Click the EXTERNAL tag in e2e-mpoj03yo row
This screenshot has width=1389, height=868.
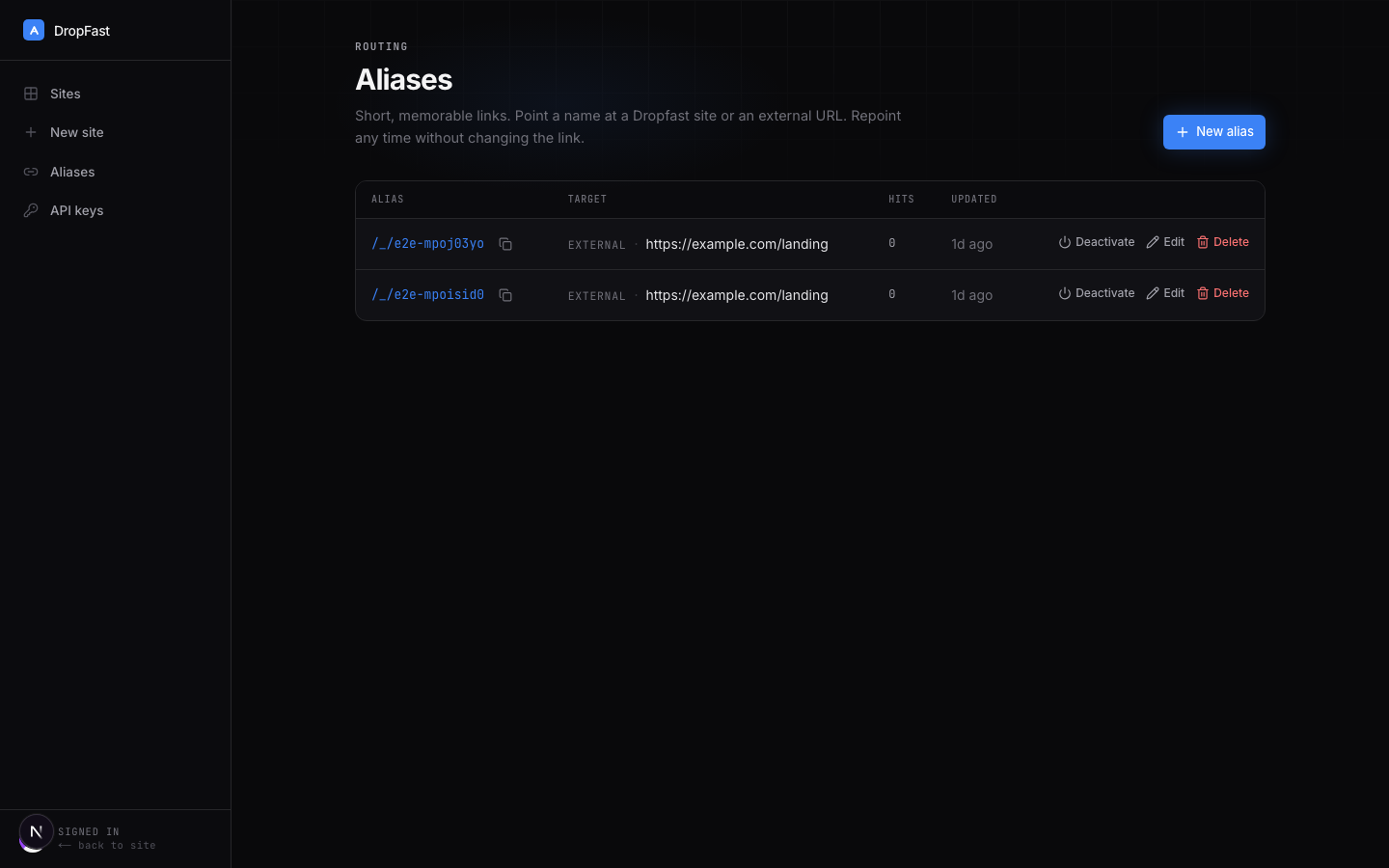coord(597,245)
